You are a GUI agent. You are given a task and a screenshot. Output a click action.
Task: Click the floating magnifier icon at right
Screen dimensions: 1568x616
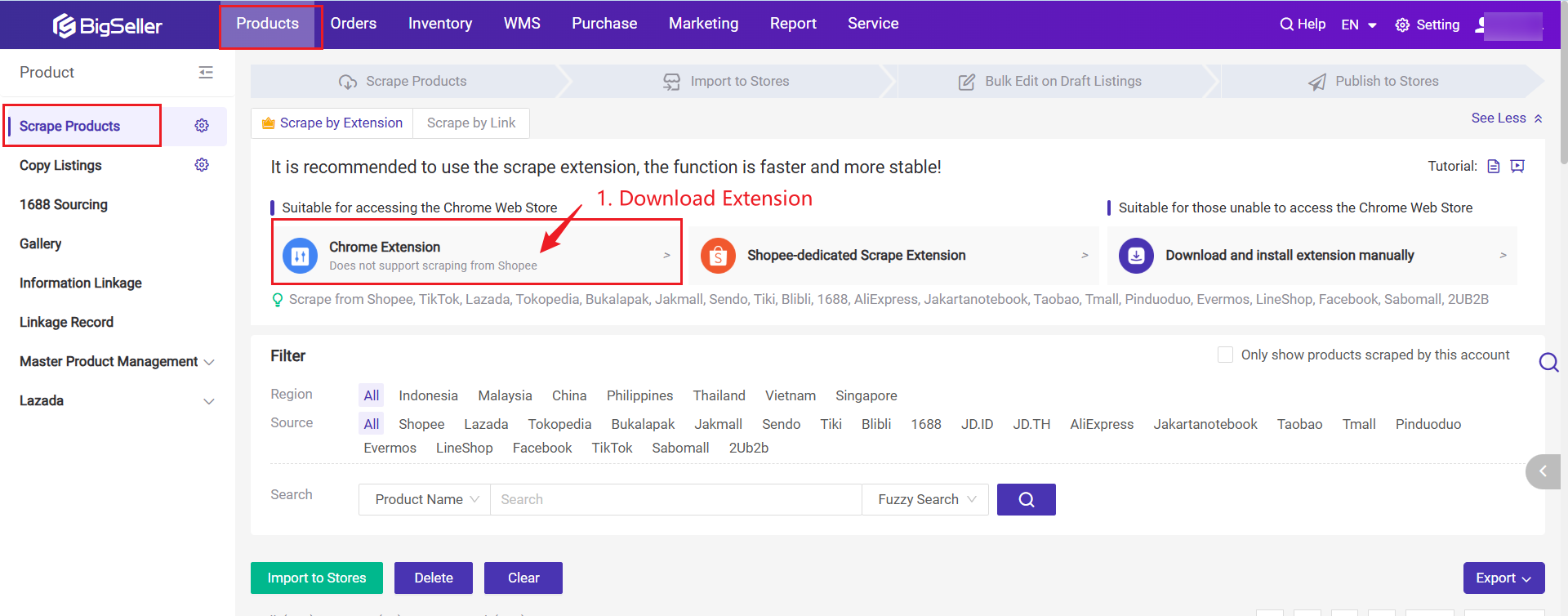[x=1548, y=362]
